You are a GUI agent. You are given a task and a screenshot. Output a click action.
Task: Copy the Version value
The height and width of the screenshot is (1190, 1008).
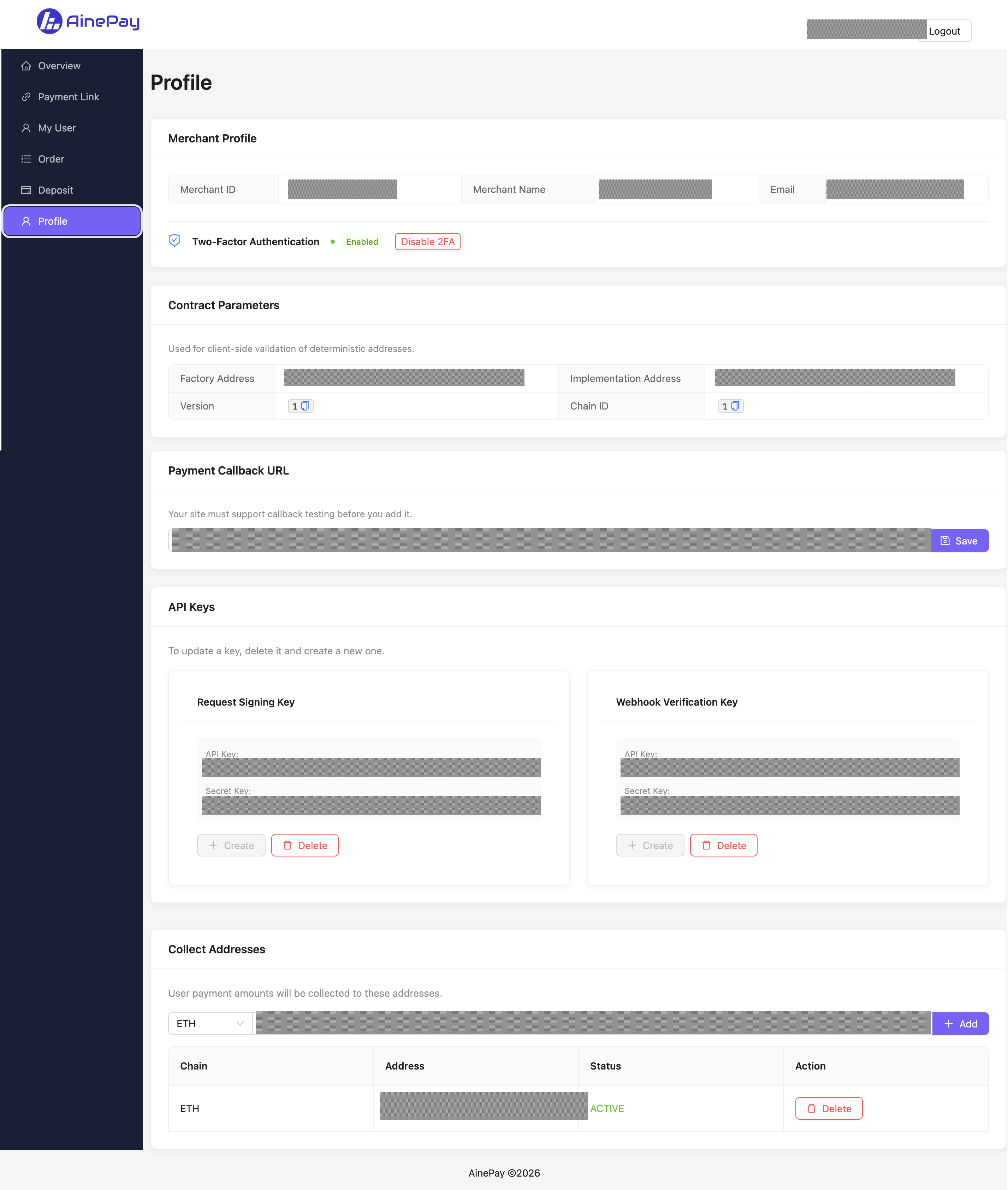click(304, 406)
